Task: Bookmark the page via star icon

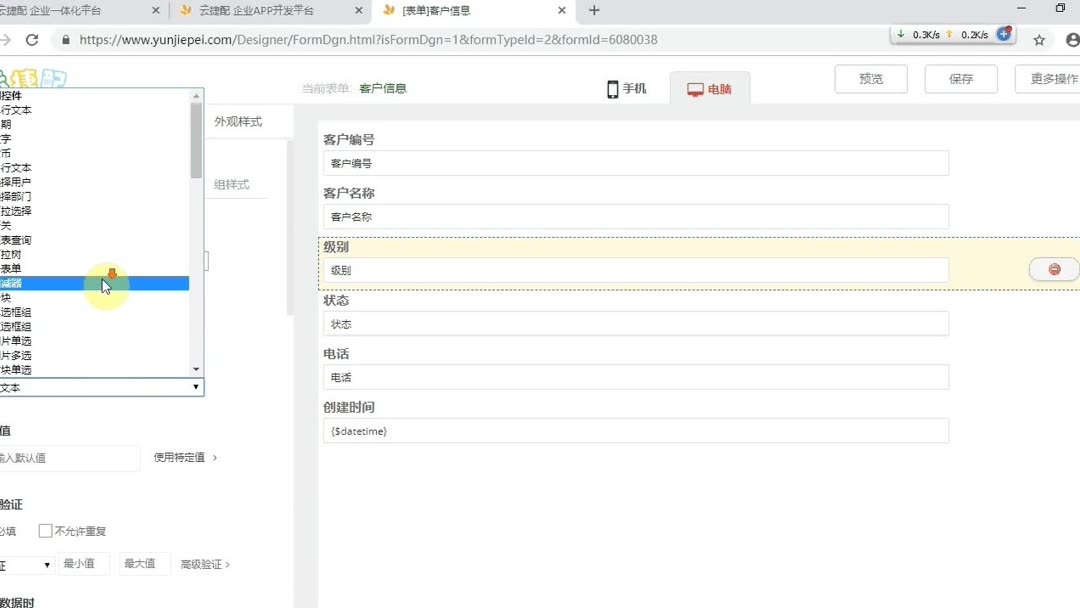Action: click(x=1039, y=38)
